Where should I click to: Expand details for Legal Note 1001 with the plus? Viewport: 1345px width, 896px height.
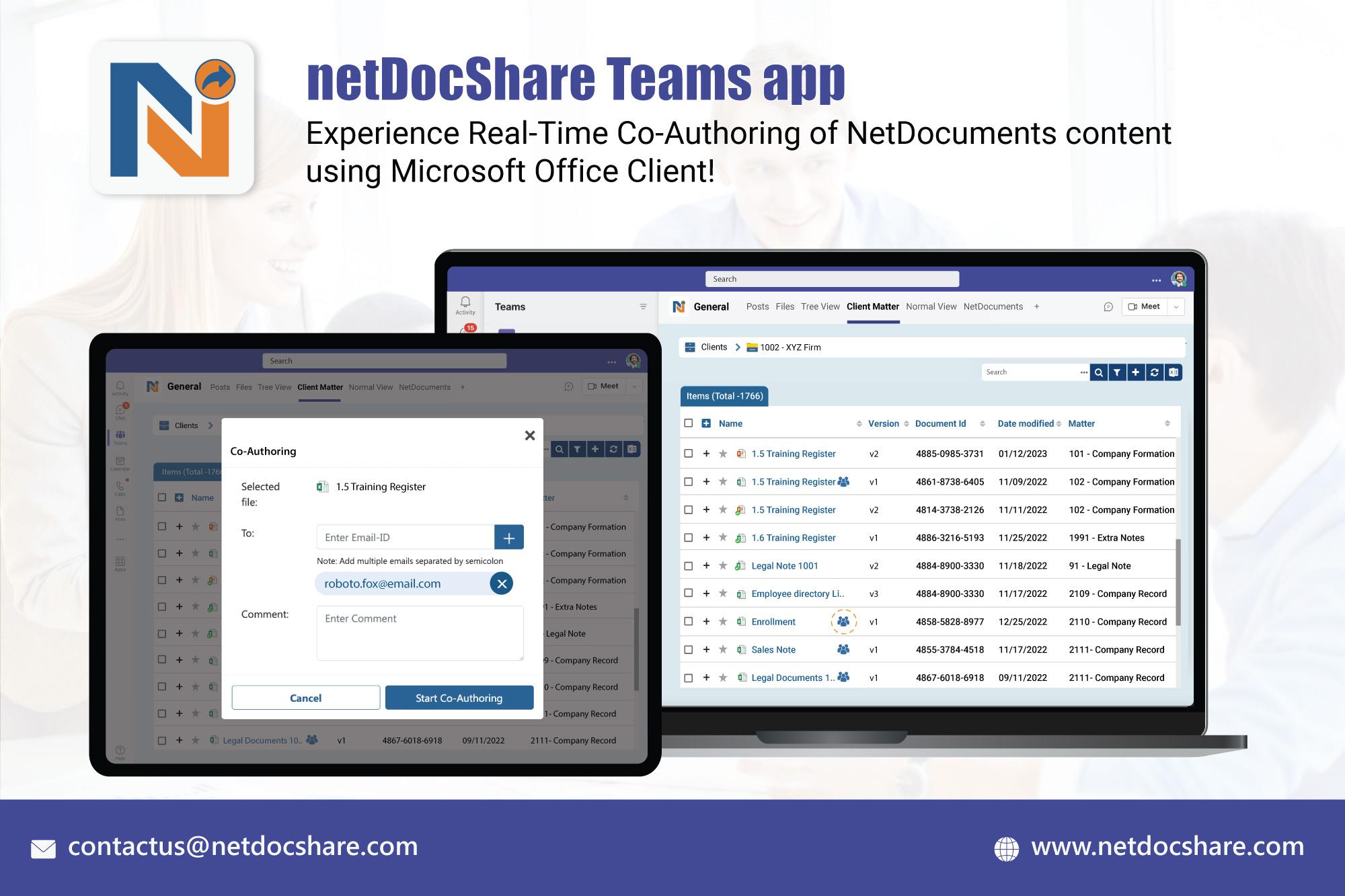[705, 565]
